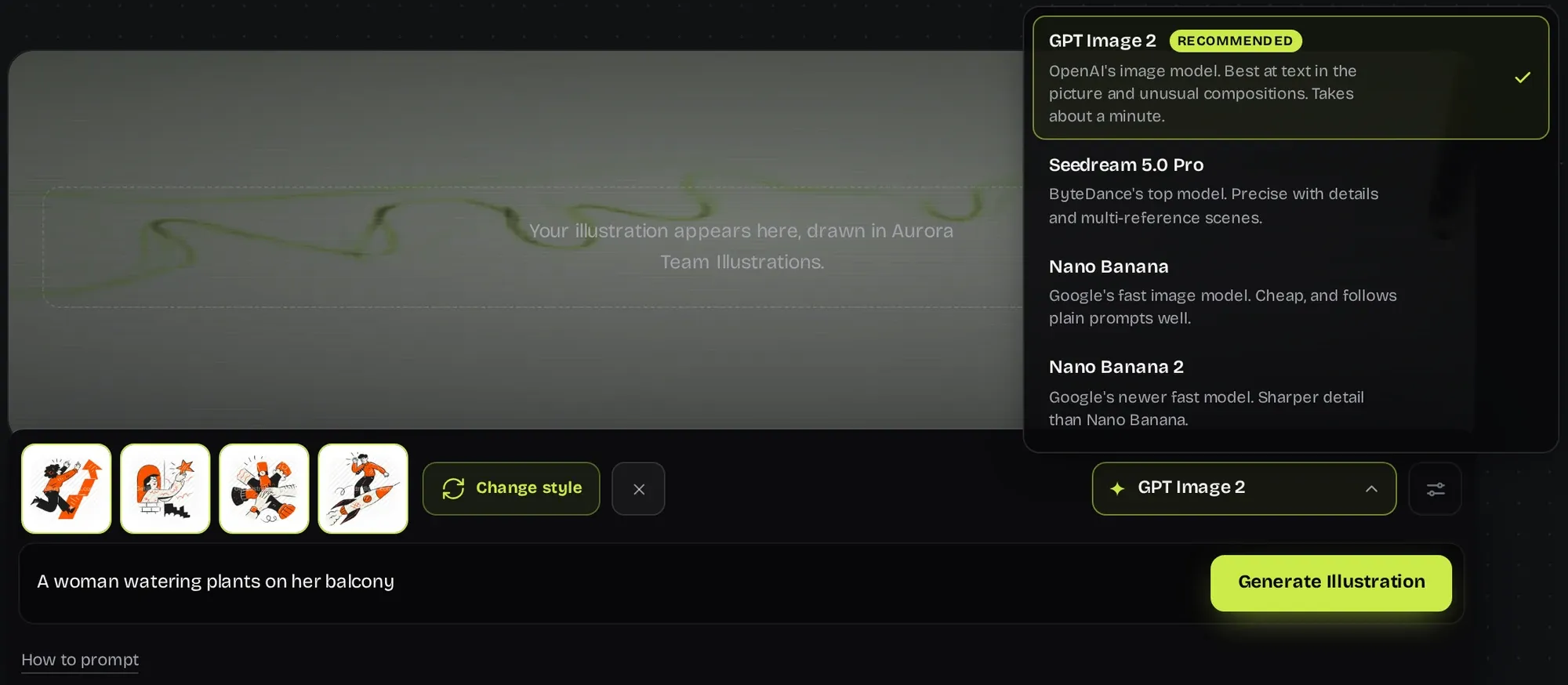Click the 'OpenAI's image model' description text
The width and height of the screenshot is (1568, 685).
pyautogui.click(x=1203, y=93)
